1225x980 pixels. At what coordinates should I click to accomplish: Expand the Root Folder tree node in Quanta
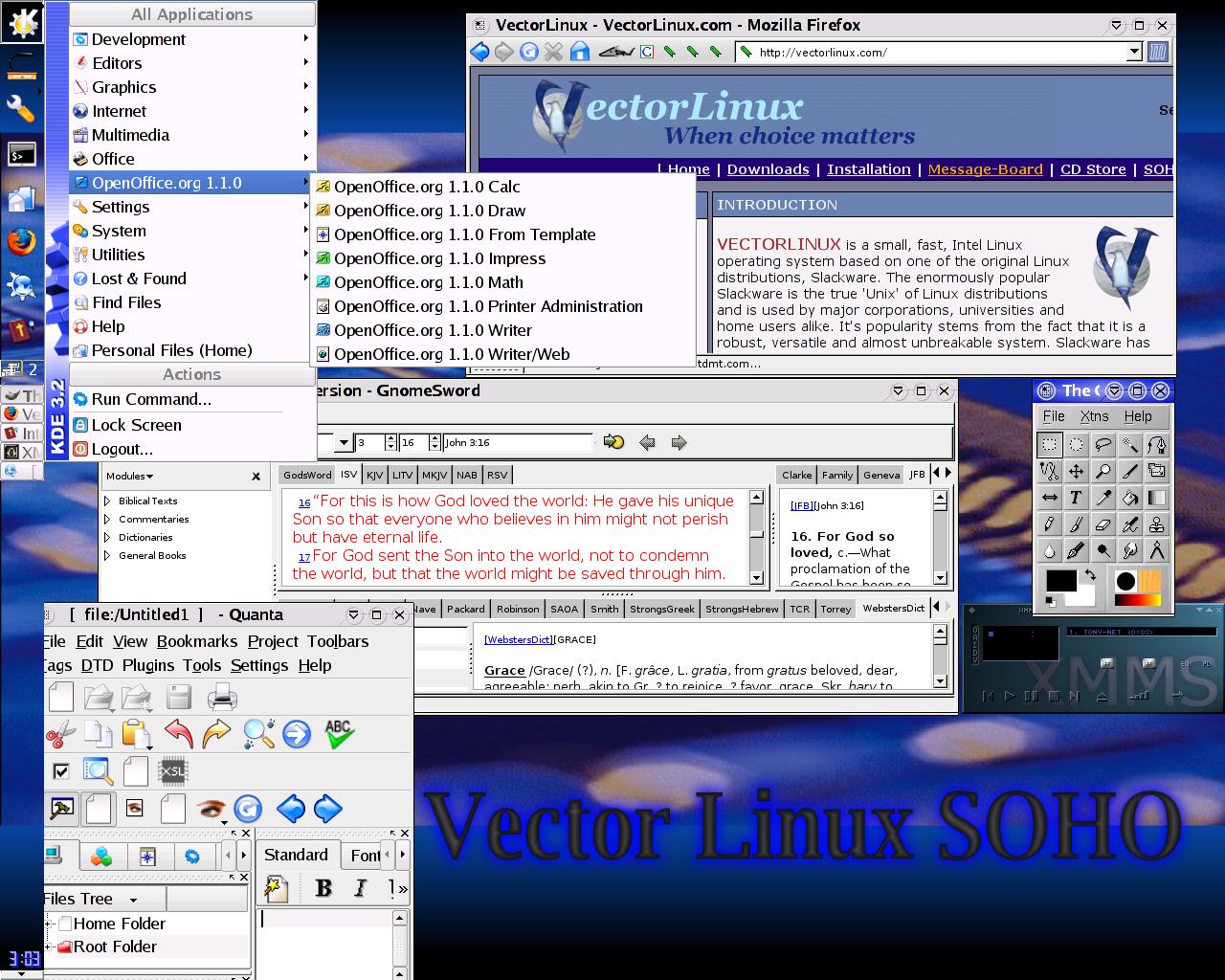49,947
